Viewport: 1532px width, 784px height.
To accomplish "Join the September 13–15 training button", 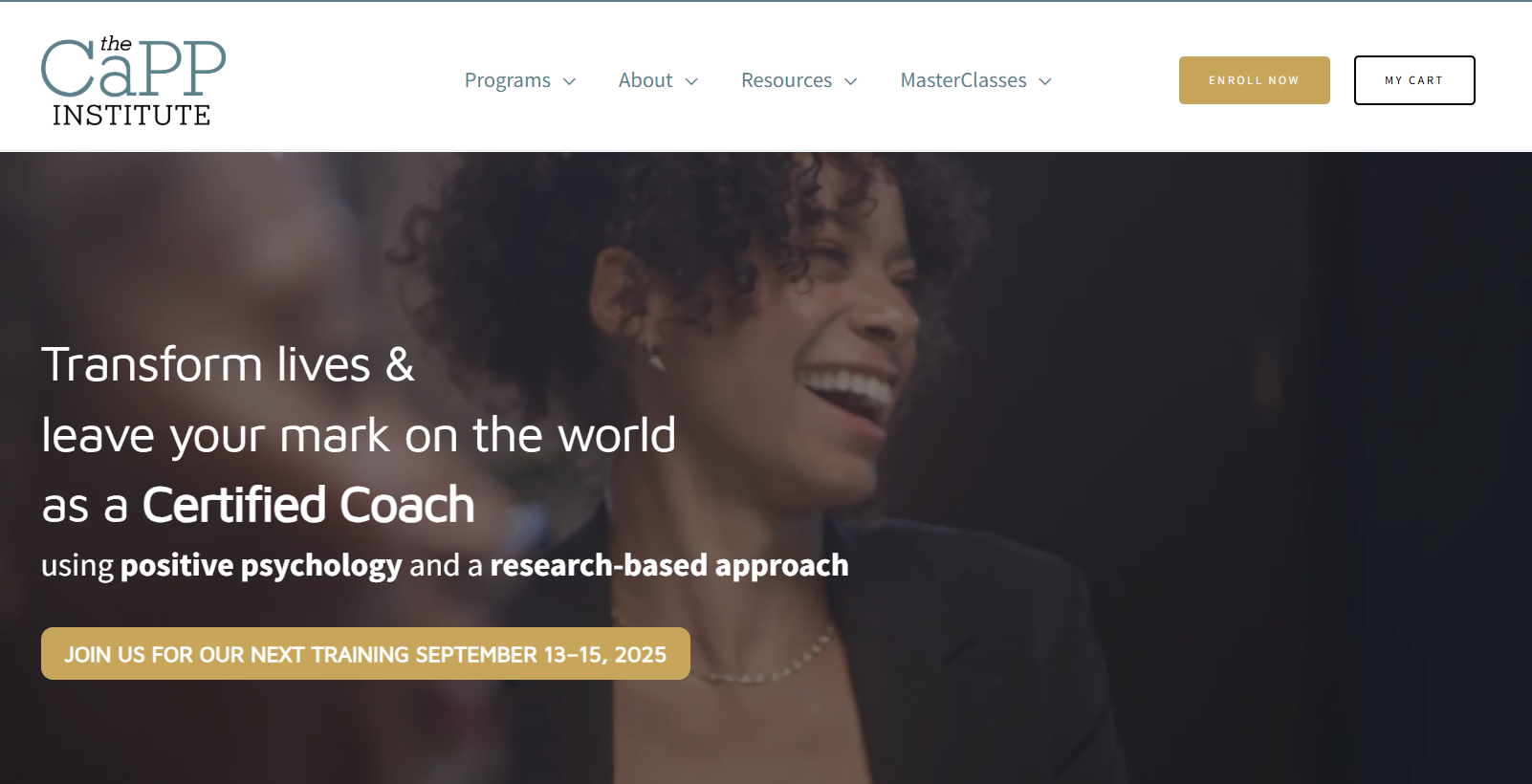I will pyautogui.click(x=365, y=654).
